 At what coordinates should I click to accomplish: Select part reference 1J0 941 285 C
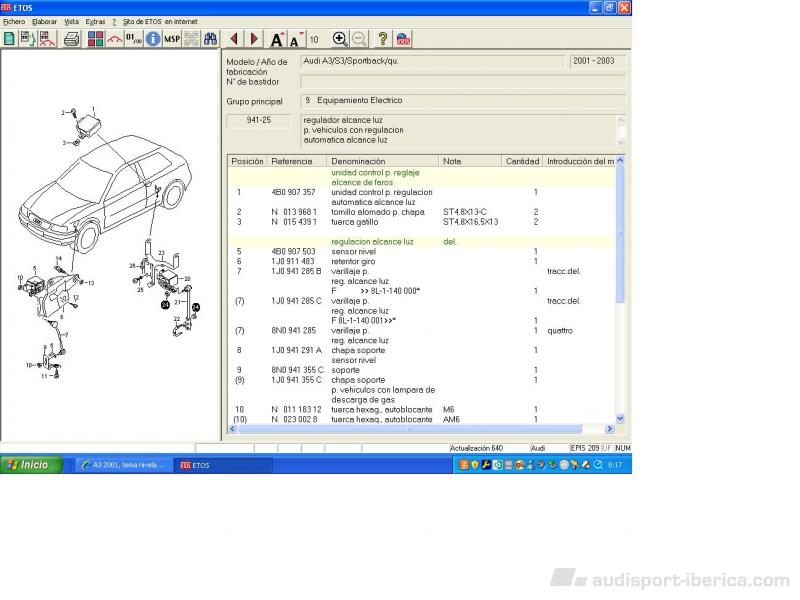tap(296, 301)
